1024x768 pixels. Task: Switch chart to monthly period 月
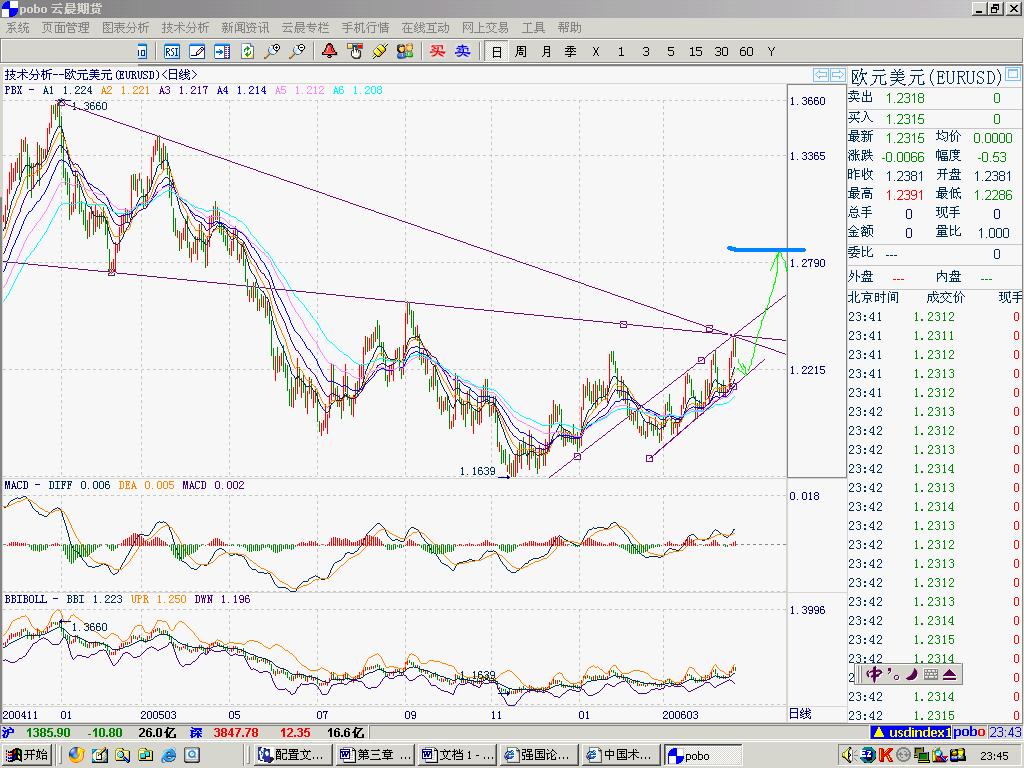(x=546, y=51)
